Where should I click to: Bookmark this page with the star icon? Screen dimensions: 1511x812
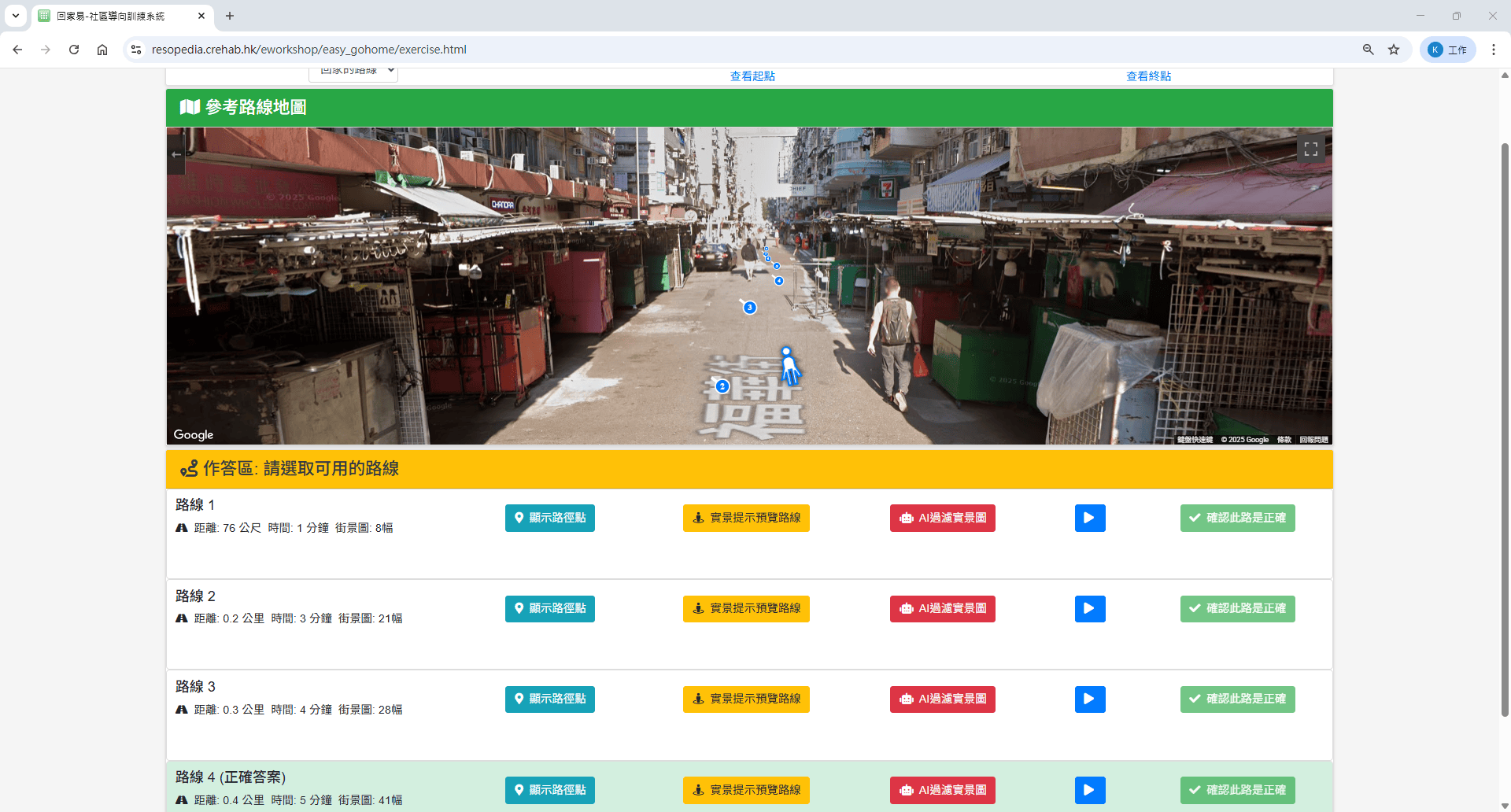[x=1394, y=50]
